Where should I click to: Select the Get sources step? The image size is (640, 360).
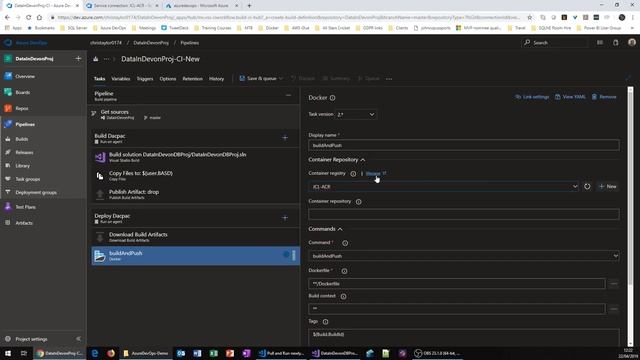(196, 114)
